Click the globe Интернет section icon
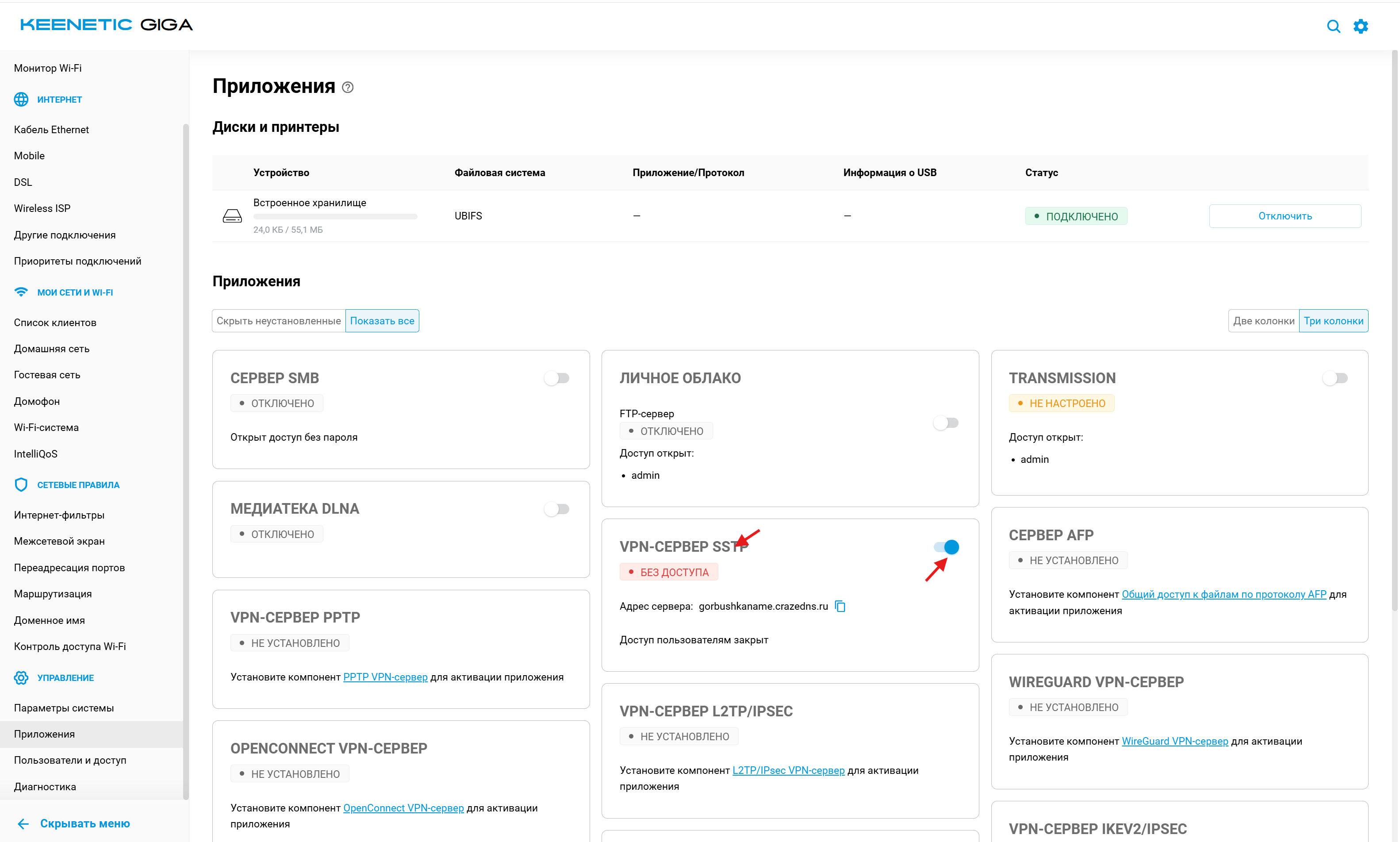 (x=21, y=99)
